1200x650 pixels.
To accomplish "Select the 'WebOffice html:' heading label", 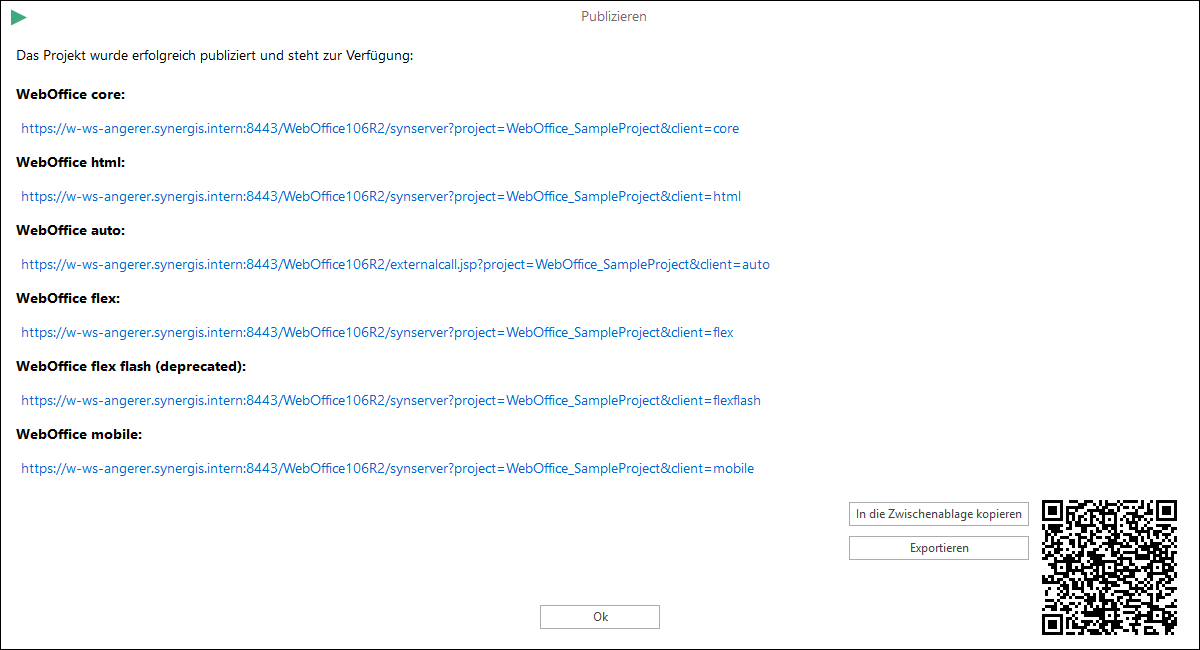I will [x=70, y=162].
